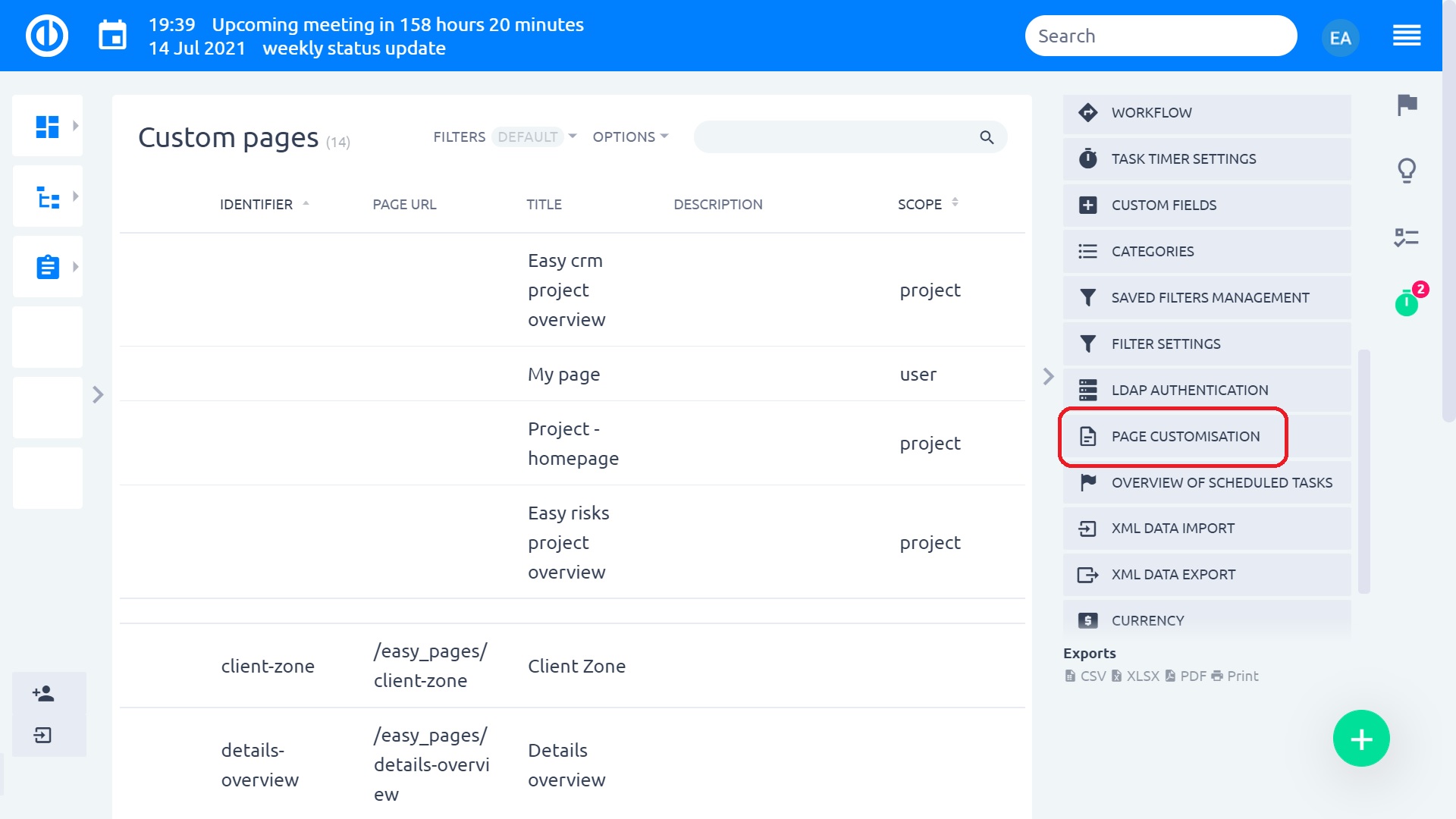The image size is (1456, 819).
Task: Print the custom pages list
Action: (1235, 676)
